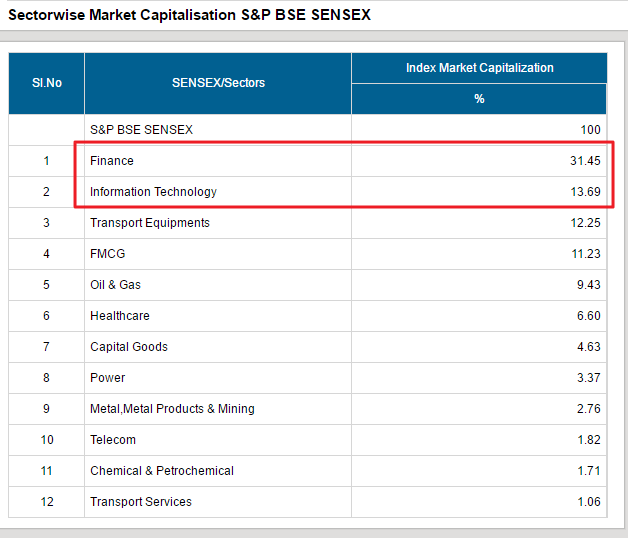Select the Finance sector cell
Viewport: 628px width, 538px height.
[218, 161]
